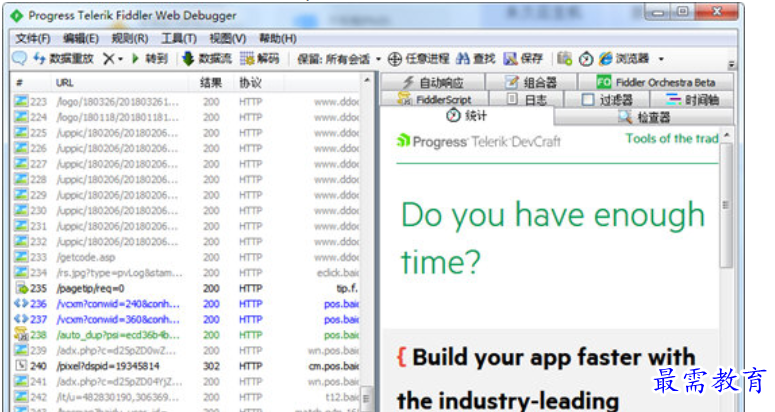Screen dimensions: 775x412
Task: Click the timer clock toolbar icon
Action: (x=586, y=59)
